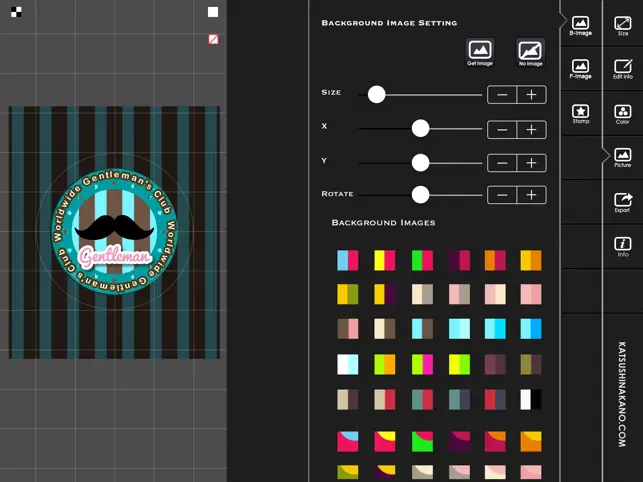Viewport: 643px width, 482px height.
Task: Select the green curved background with pink corner
Action: coord(422,441)
